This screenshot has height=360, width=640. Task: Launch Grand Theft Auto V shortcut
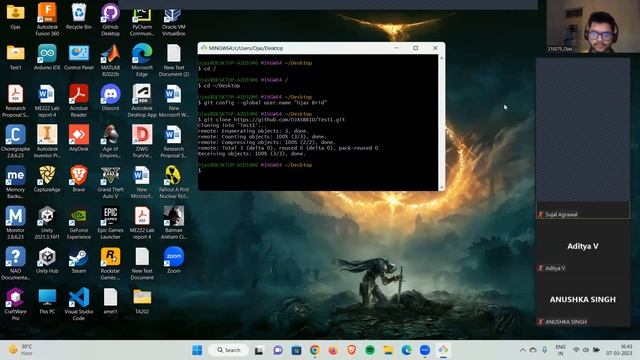point(111,182)
